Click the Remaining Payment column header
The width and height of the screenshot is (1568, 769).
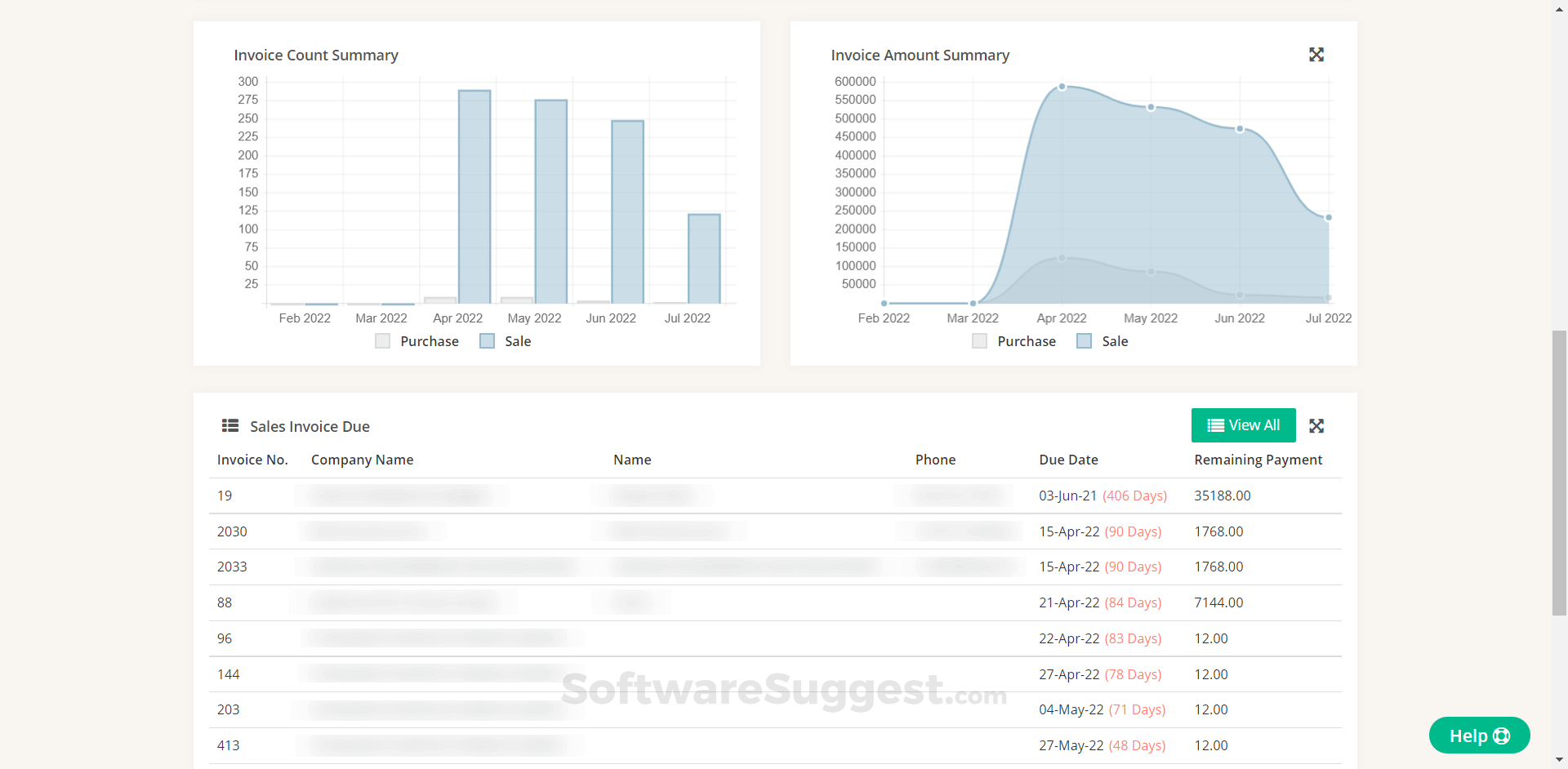click(1258, 460)
